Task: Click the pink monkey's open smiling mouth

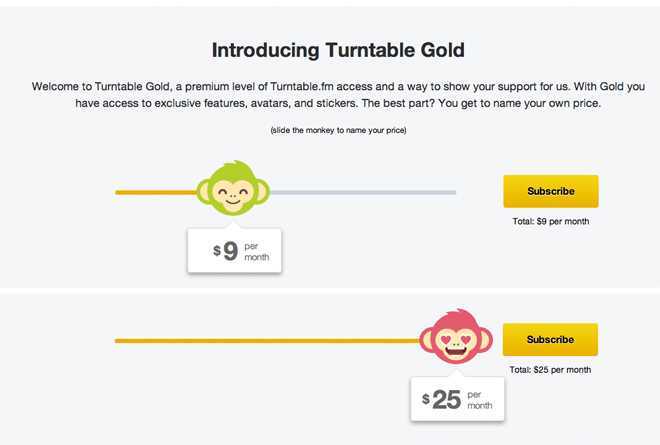Action: click(456, 351)
